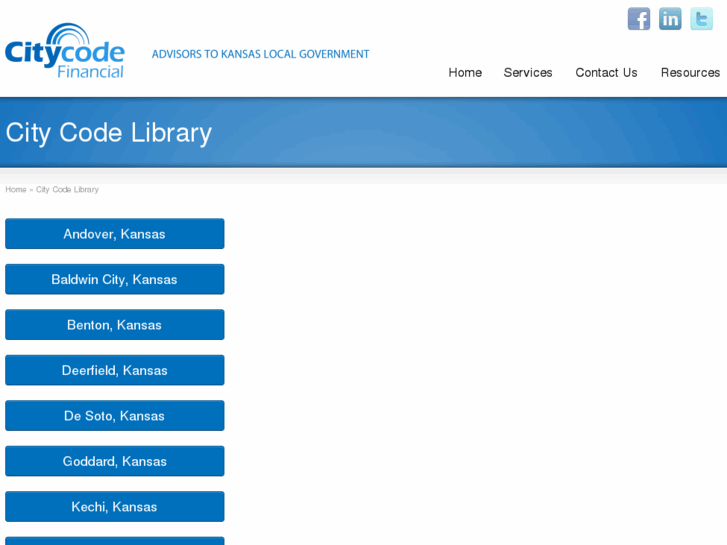Click the Advisors to Kansas Local Government tagline
The image size is (727, 545).
click(261, 54)
